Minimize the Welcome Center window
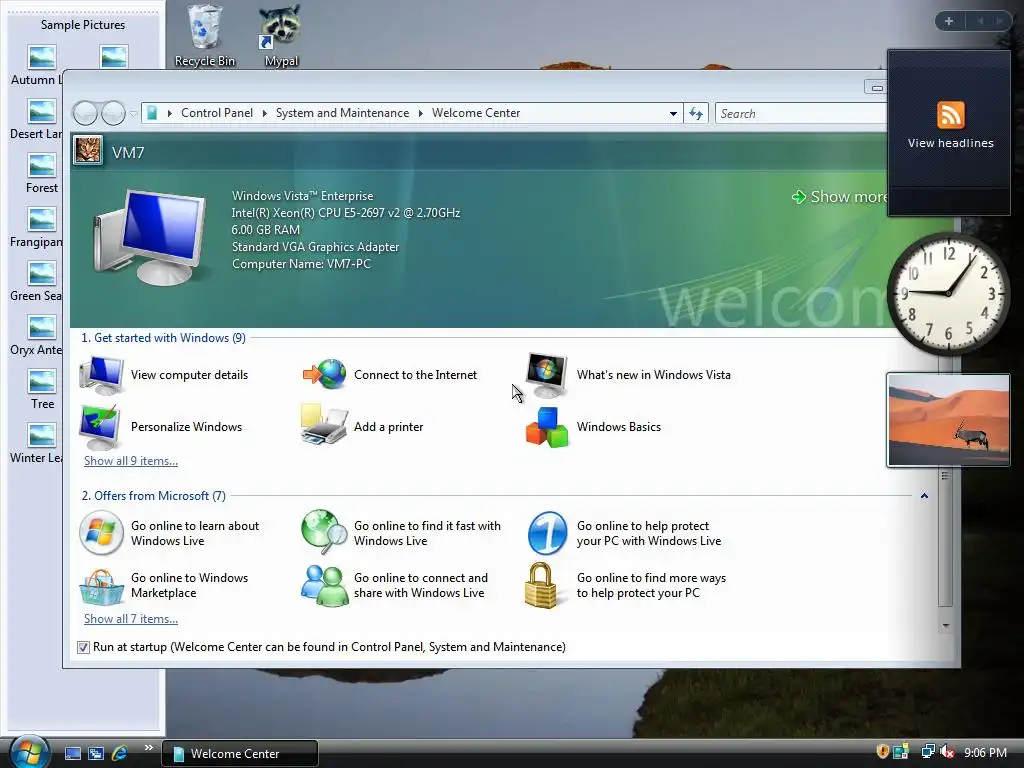This screenshot has width=1024, height=768. [876, 88]
